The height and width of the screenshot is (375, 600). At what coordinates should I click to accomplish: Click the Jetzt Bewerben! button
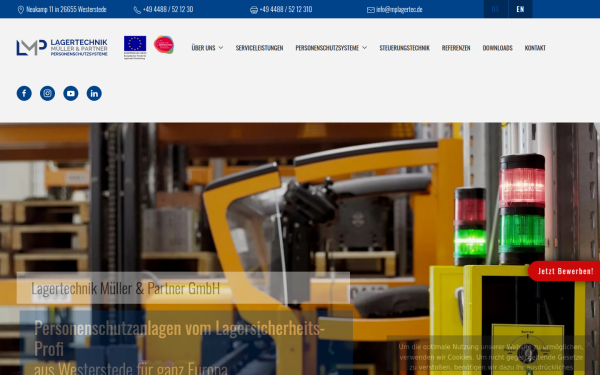tap(565, 271)
